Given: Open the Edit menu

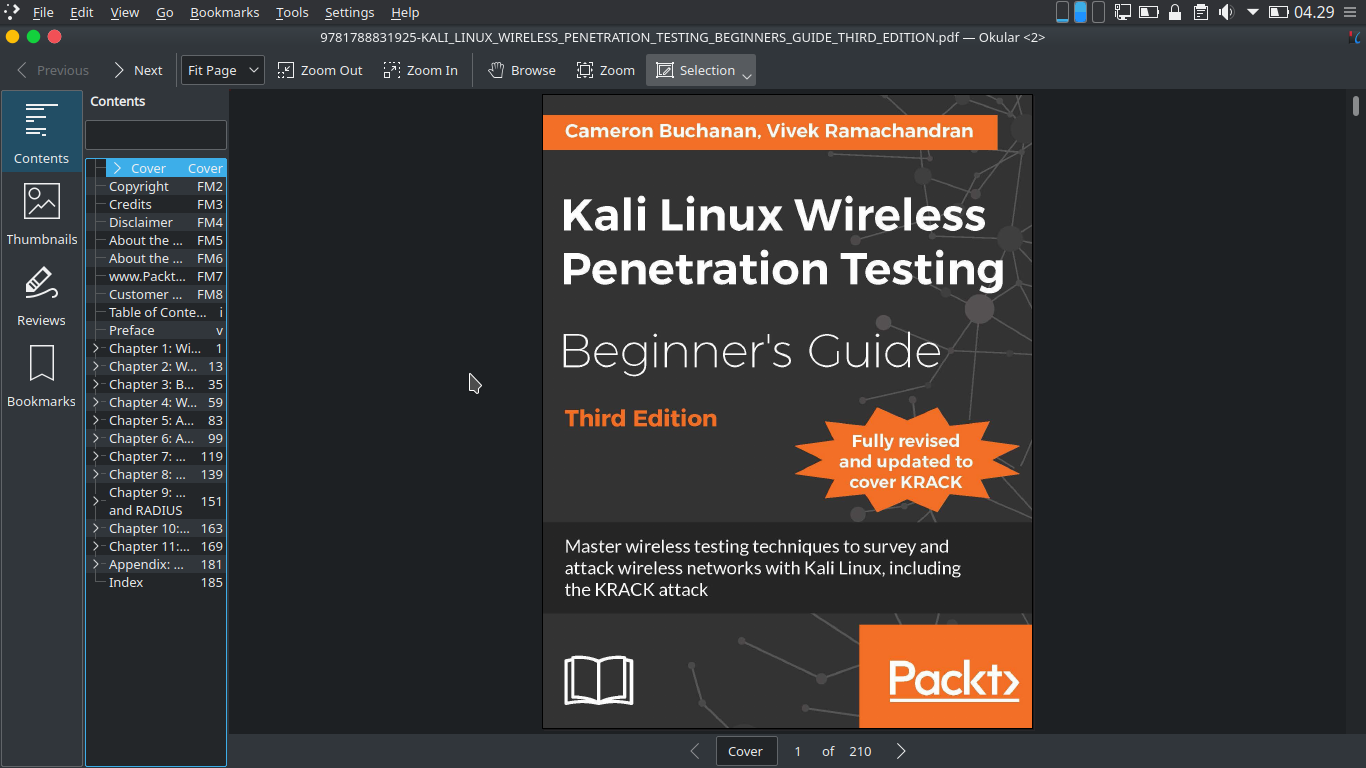Looking at the screenshot, I should point(82,12).
